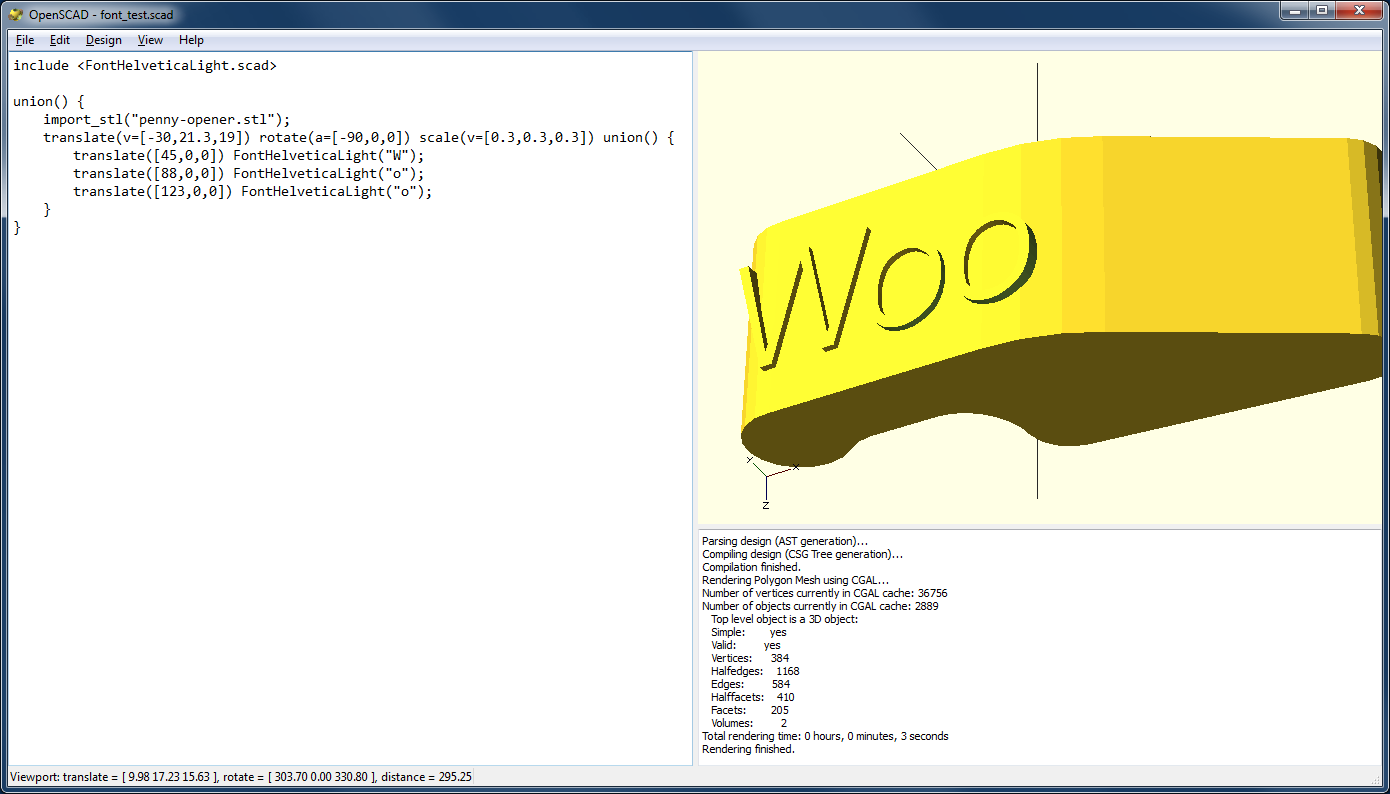Viewport: 1390px width, 794px height.
Task: Click the translate([123,0,0]) code line
Action: coord(253,191)
